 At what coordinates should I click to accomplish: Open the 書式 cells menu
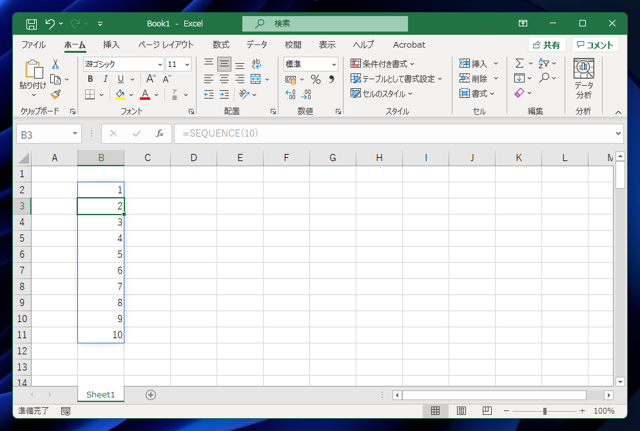point(477,93)
